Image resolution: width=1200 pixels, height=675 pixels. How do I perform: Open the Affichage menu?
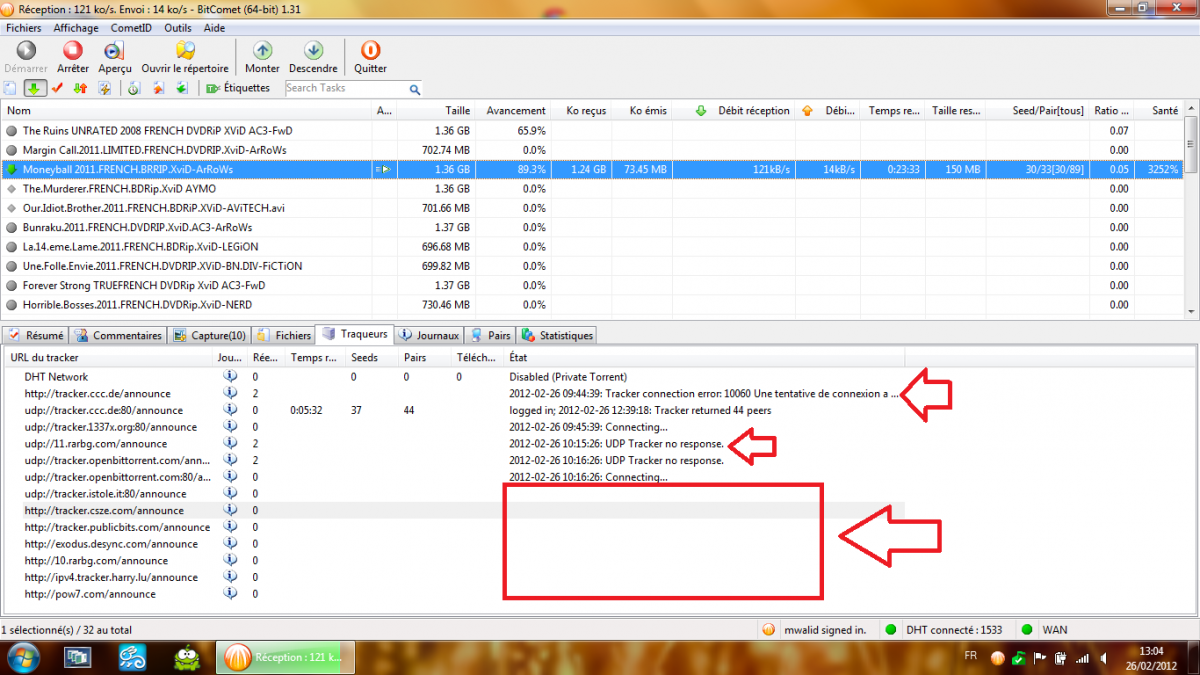point(76,28)
